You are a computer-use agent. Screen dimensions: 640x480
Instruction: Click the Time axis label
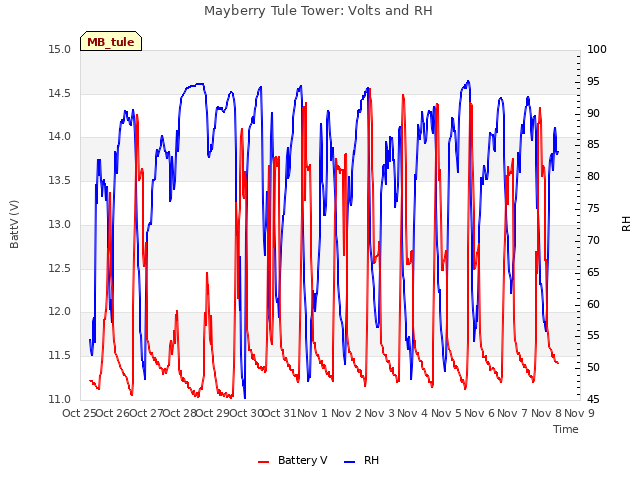point(565,429)
